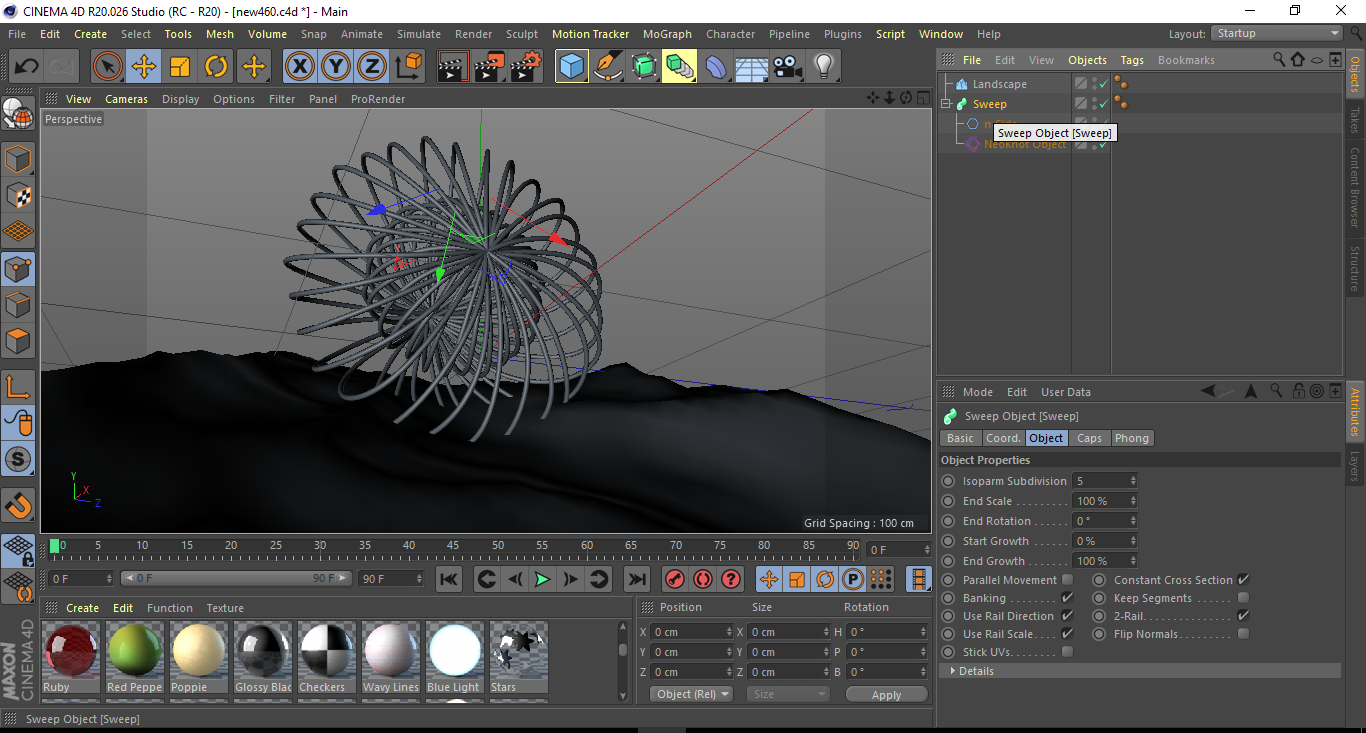This screenshot has height=733, width=1366.
Task: Select the Rotate tool
Action: pos(216,67)
